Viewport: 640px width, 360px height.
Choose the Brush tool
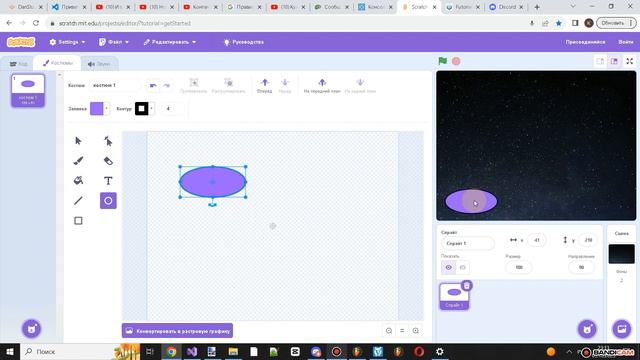tap(78, 161)
